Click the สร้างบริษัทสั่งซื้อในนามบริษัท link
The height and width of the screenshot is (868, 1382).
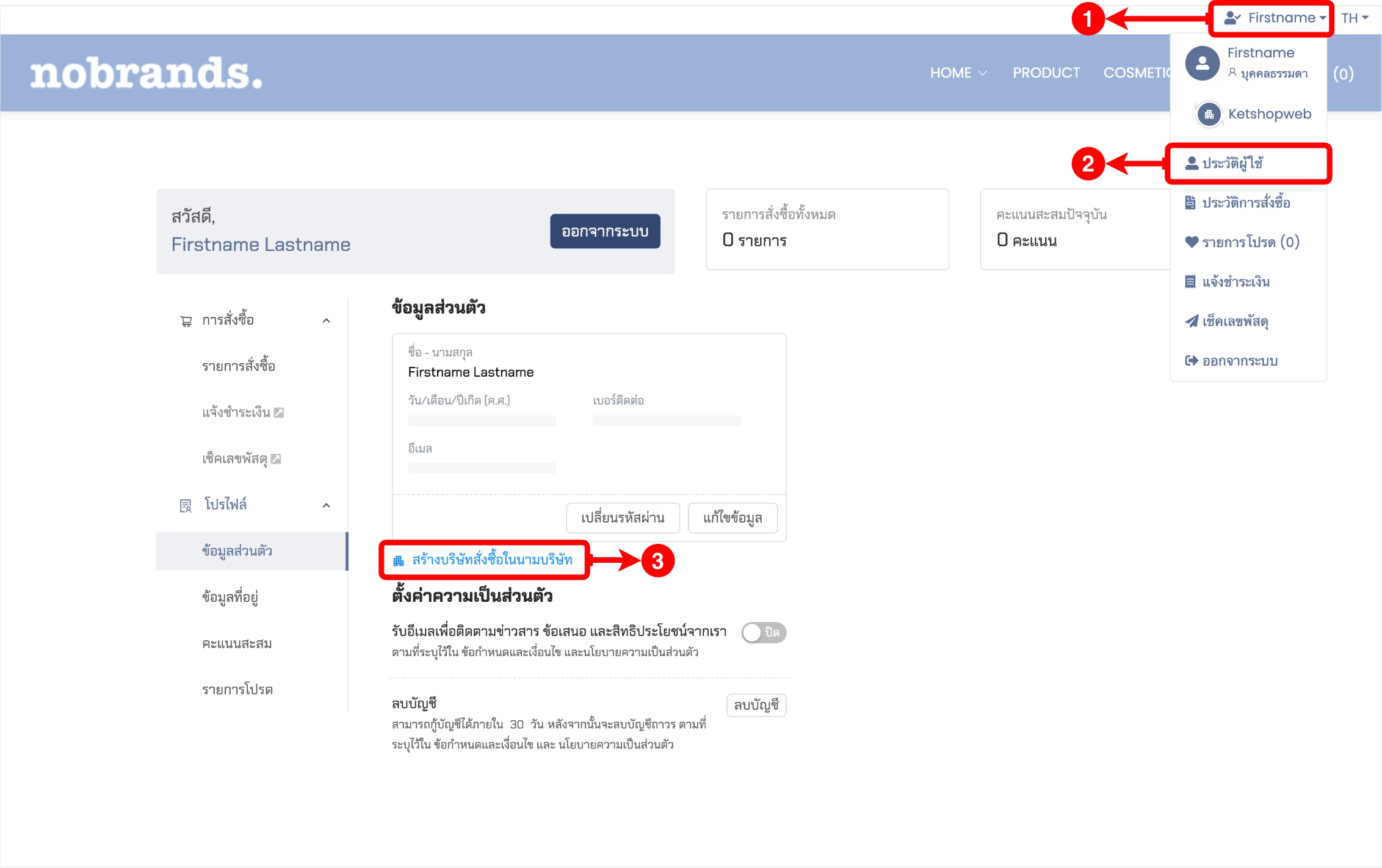(492, 560)
